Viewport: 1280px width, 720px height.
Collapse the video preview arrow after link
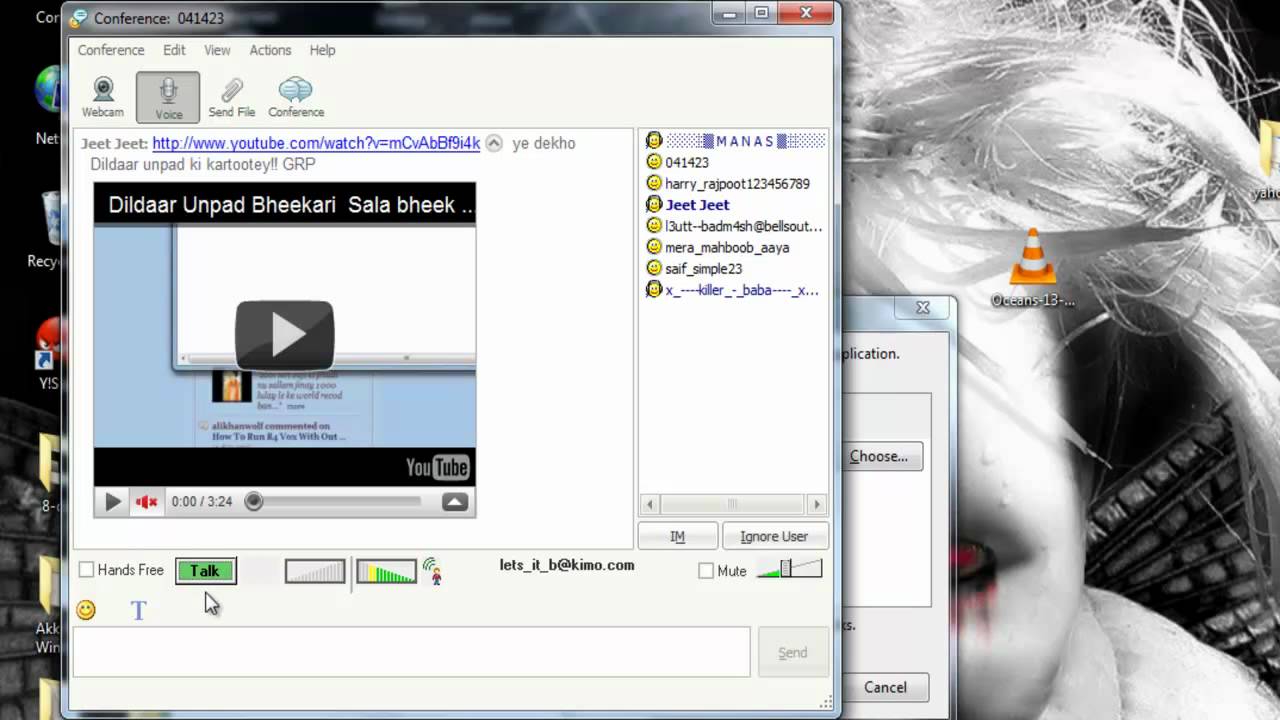[x=494, y=143]
